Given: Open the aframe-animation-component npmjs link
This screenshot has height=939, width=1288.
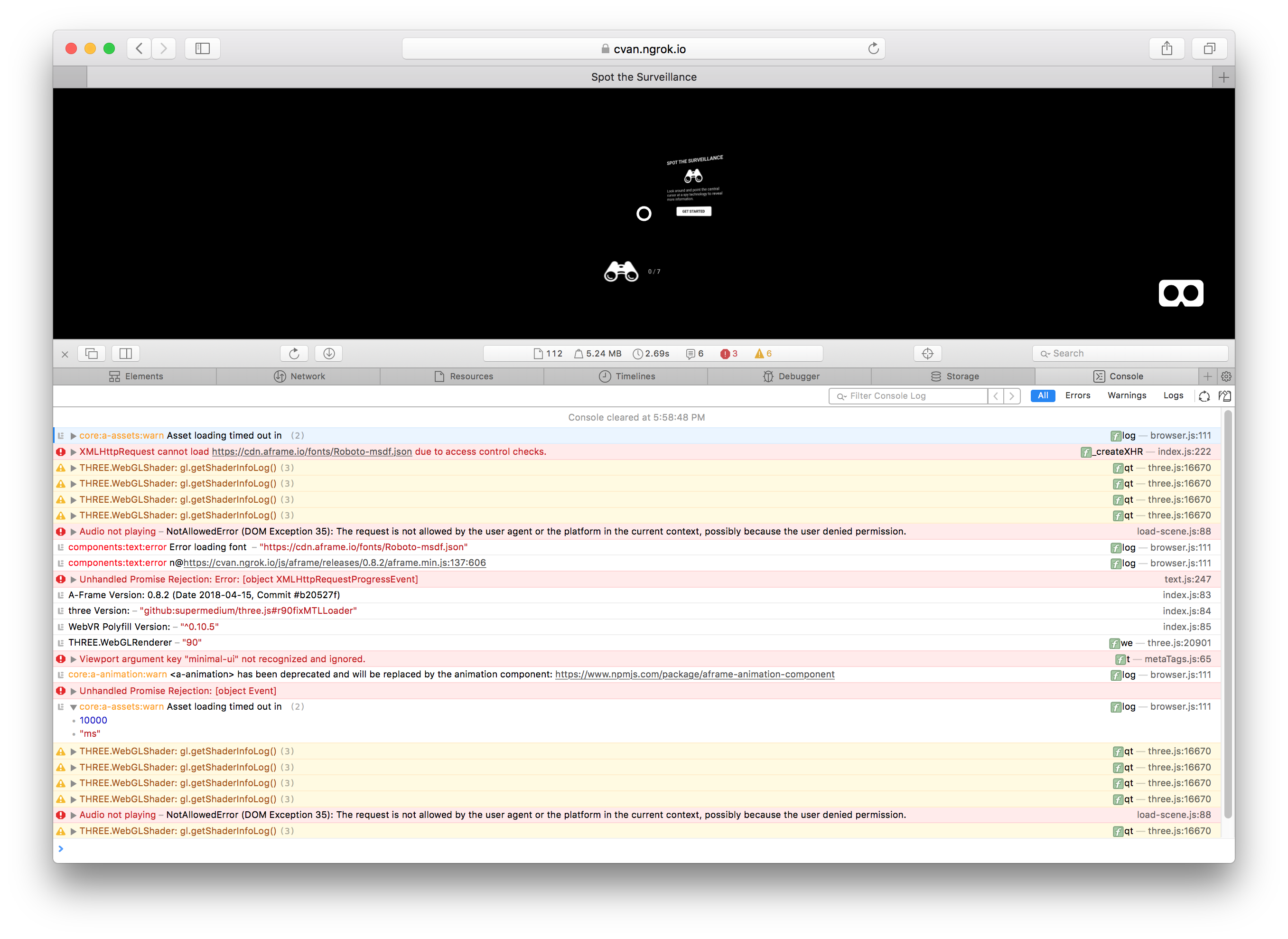Looking at the screenshot, I should click(x=694, y=675).
